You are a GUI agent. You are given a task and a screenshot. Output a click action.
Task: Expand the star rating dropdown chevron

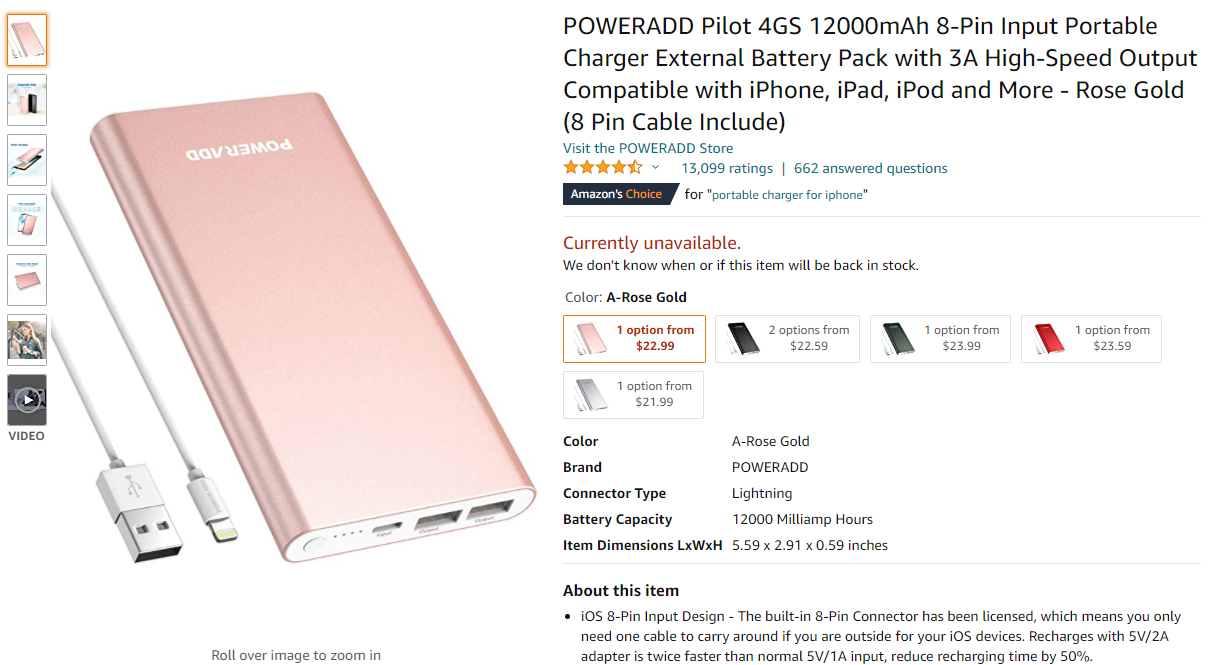655,168
